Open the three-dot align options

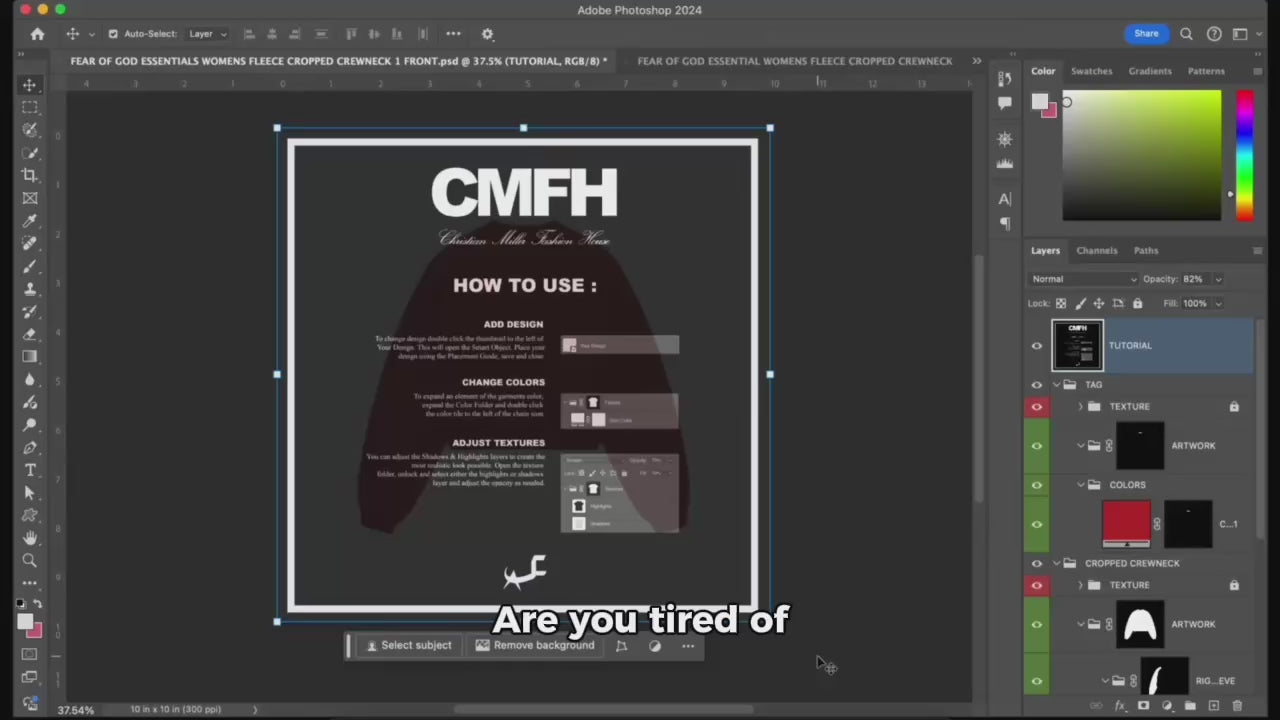pos(453,34)
